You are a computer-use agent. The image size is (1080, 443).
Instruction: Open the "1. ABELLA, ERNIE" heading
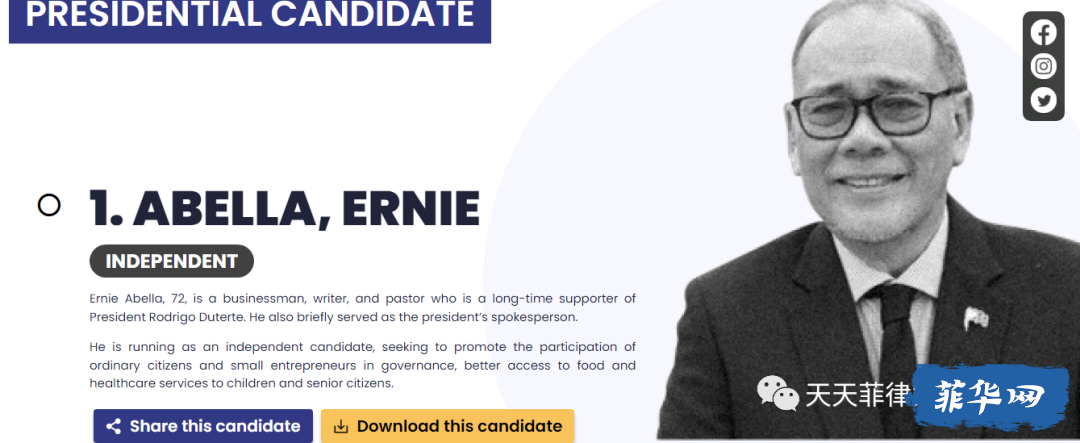pos(284,207)
